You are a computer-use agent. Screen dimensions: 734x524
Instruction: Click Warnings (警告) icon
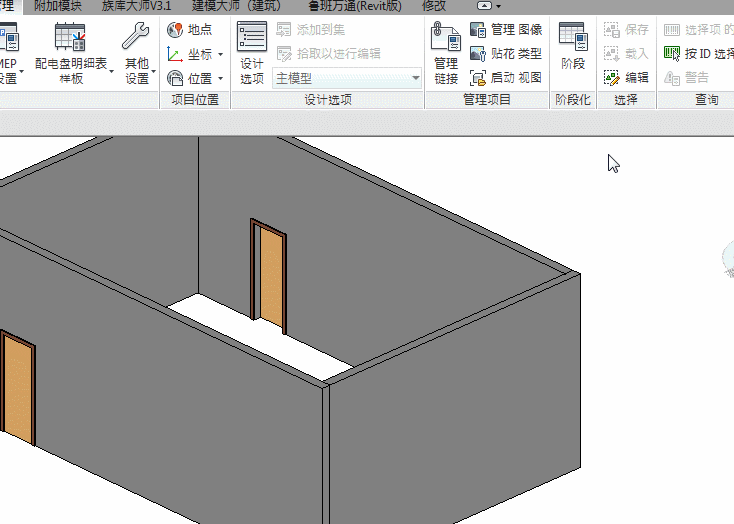coord(672,78)
